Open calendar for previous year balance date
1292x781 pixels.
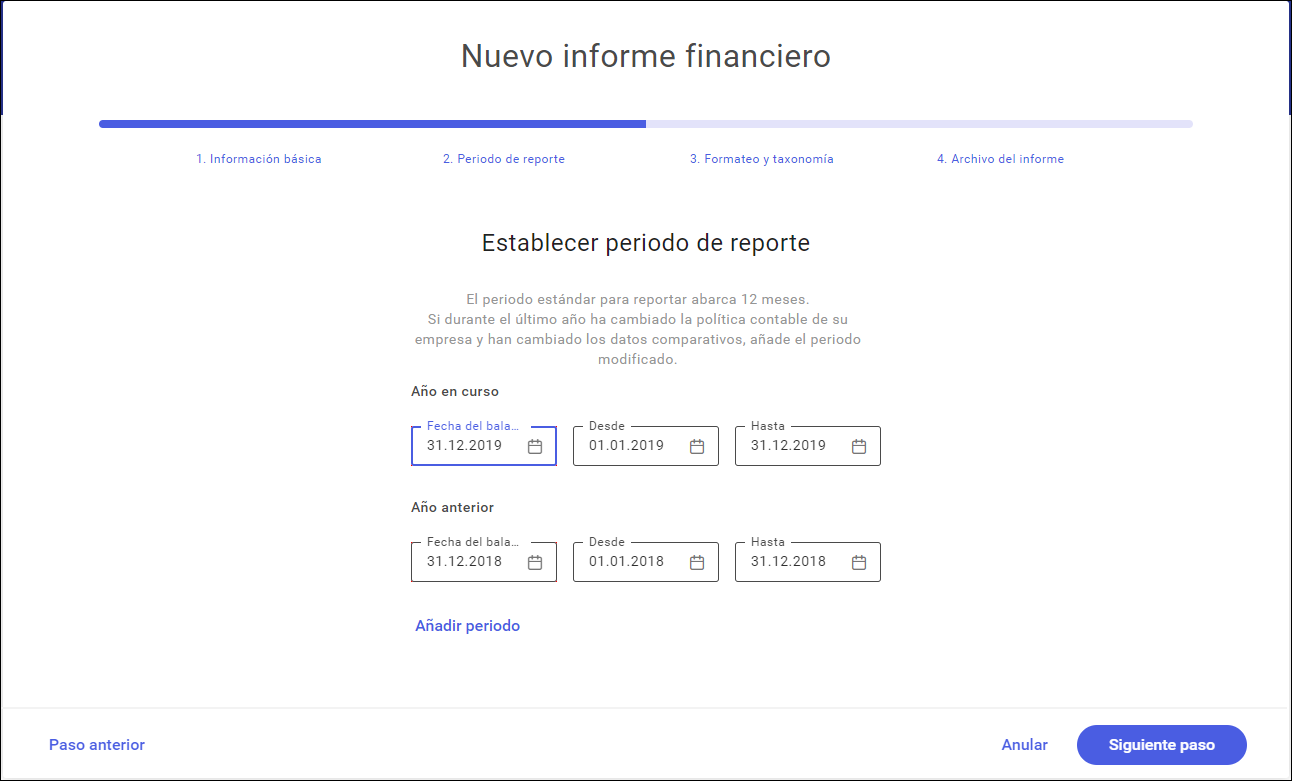pyautogui.click(x=535, y=562)
